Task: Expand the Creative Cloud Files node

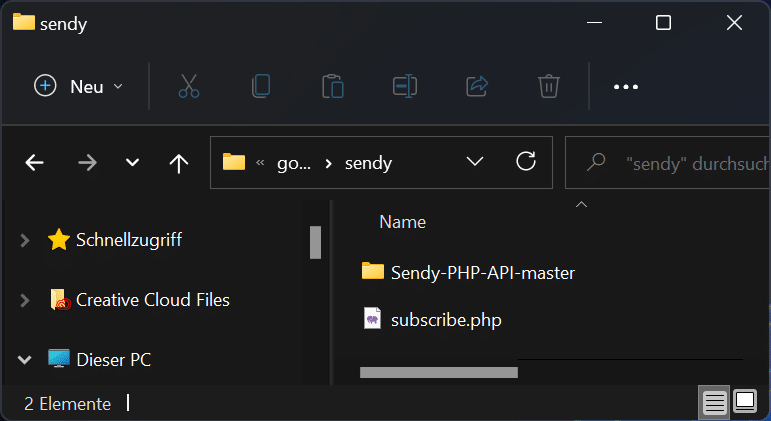Action: point(25,300)
